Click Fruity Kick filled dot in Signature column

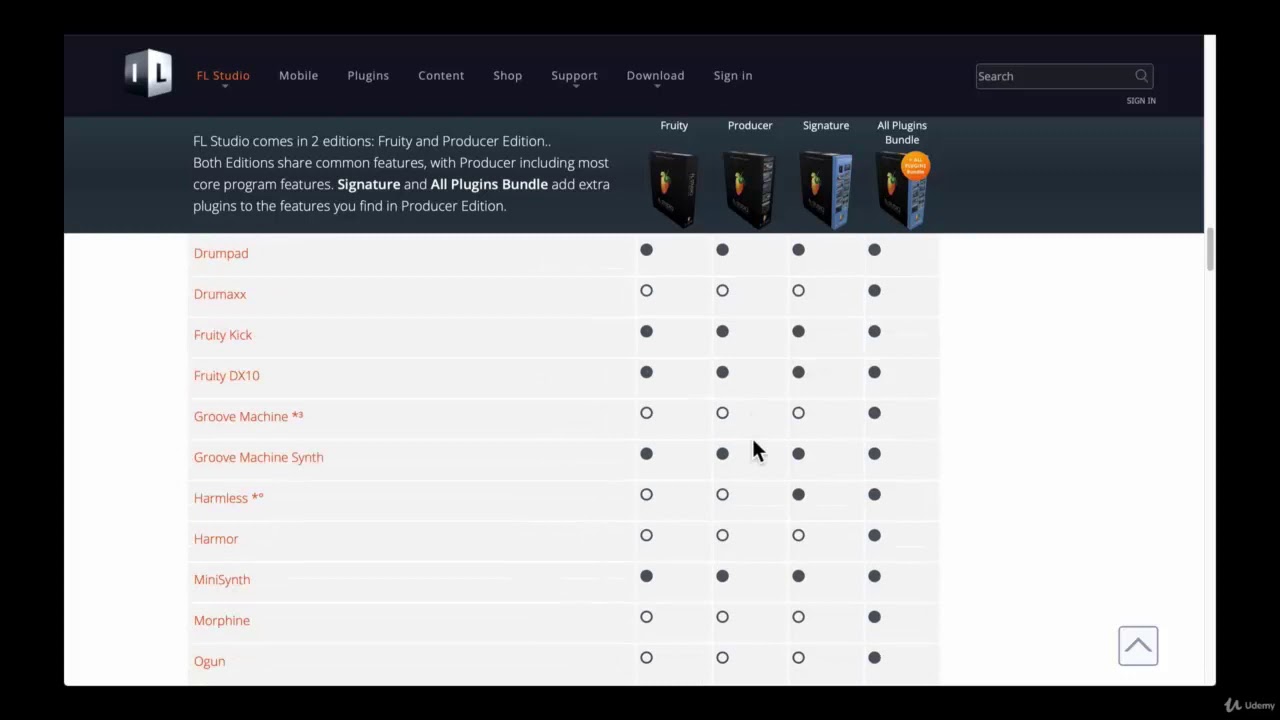798,332
